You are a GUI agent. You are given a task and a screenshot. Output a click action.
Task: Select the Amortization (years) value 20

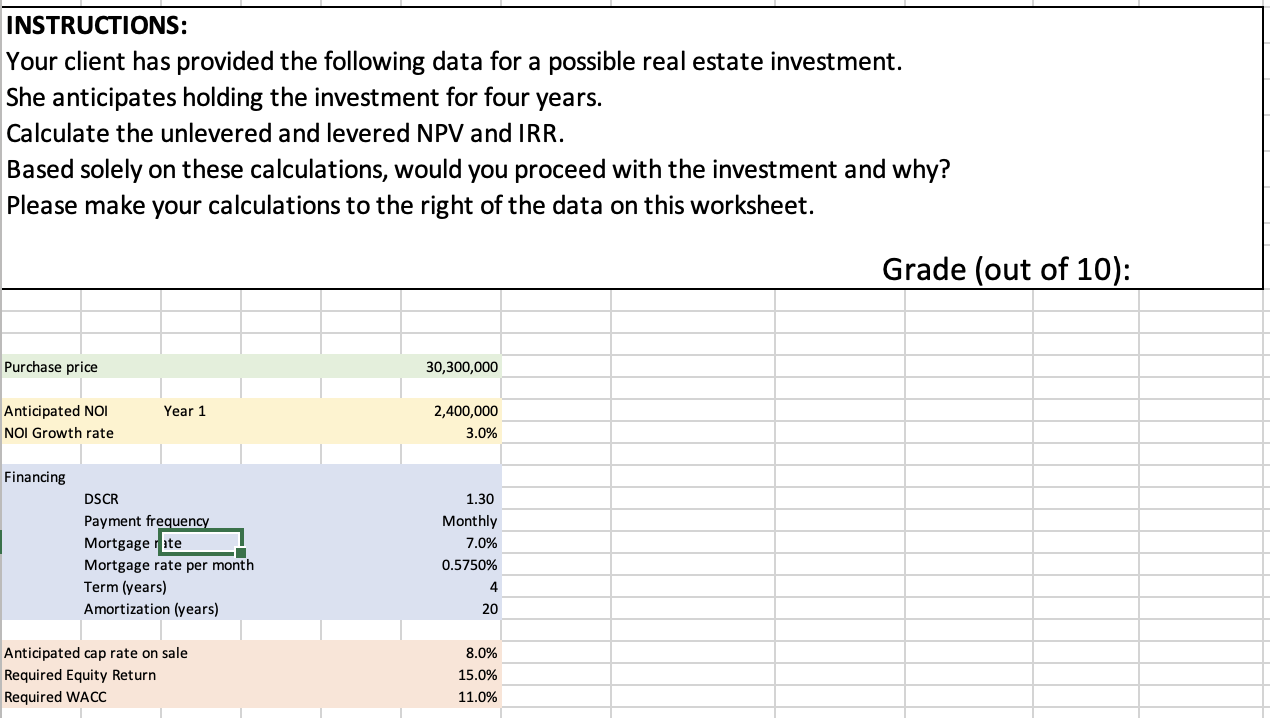click(x=451, y=609)
